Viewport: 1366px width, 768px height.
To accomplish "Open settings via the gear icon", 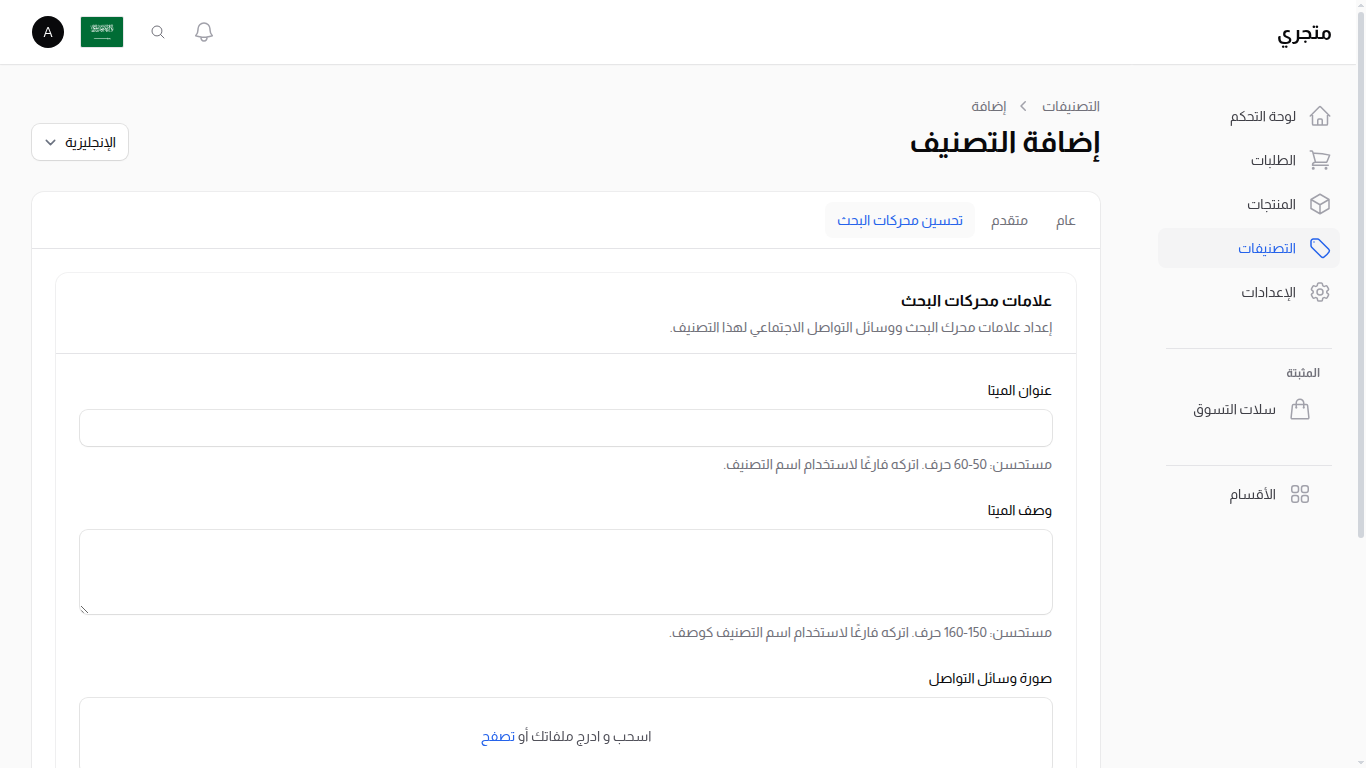I will coord(1320,291).
